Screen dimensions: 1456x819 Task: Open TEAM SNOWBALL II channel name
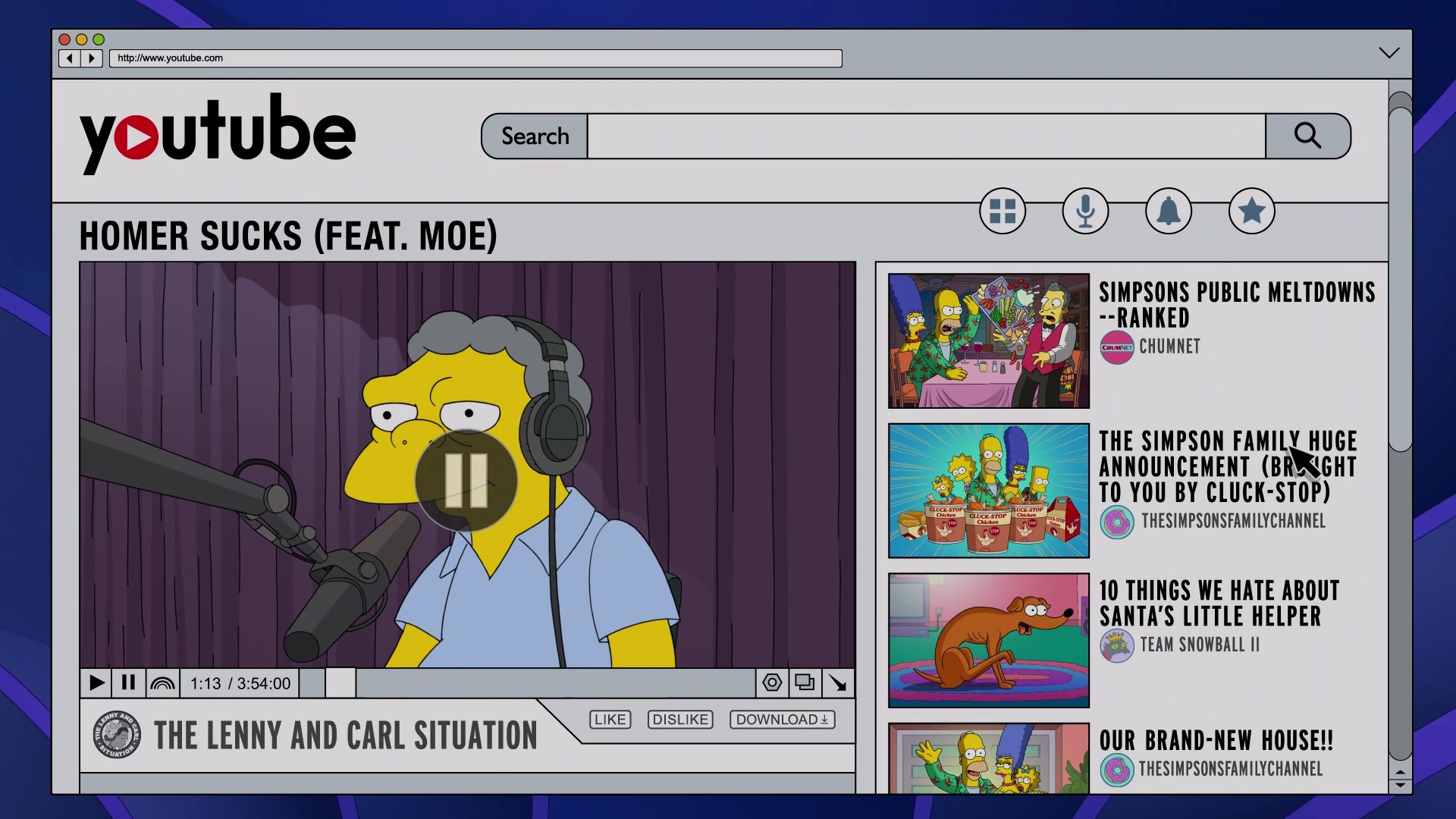[x=1200, y=645]
